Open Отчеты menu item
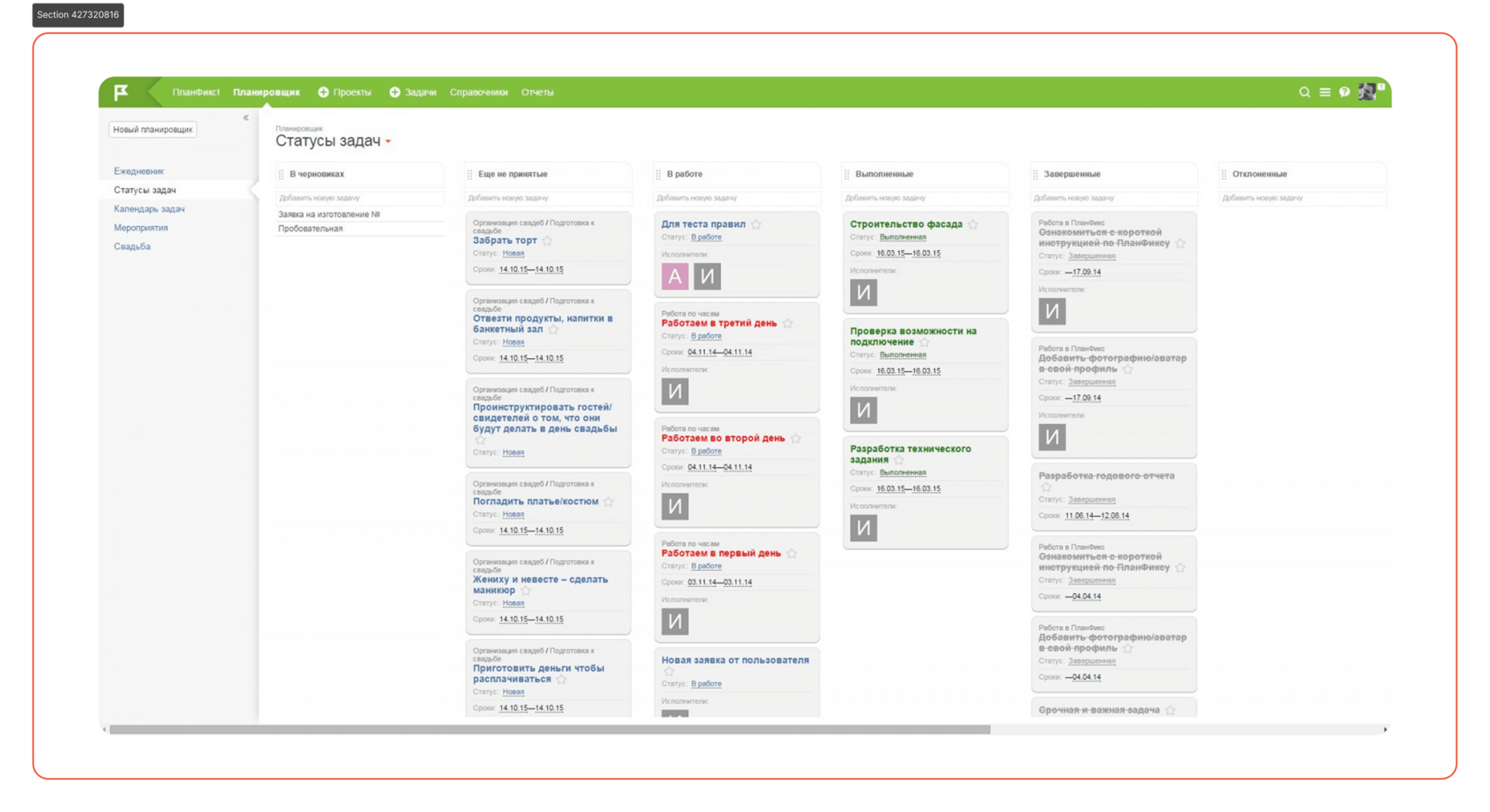1490x812 pixels. 537,92
